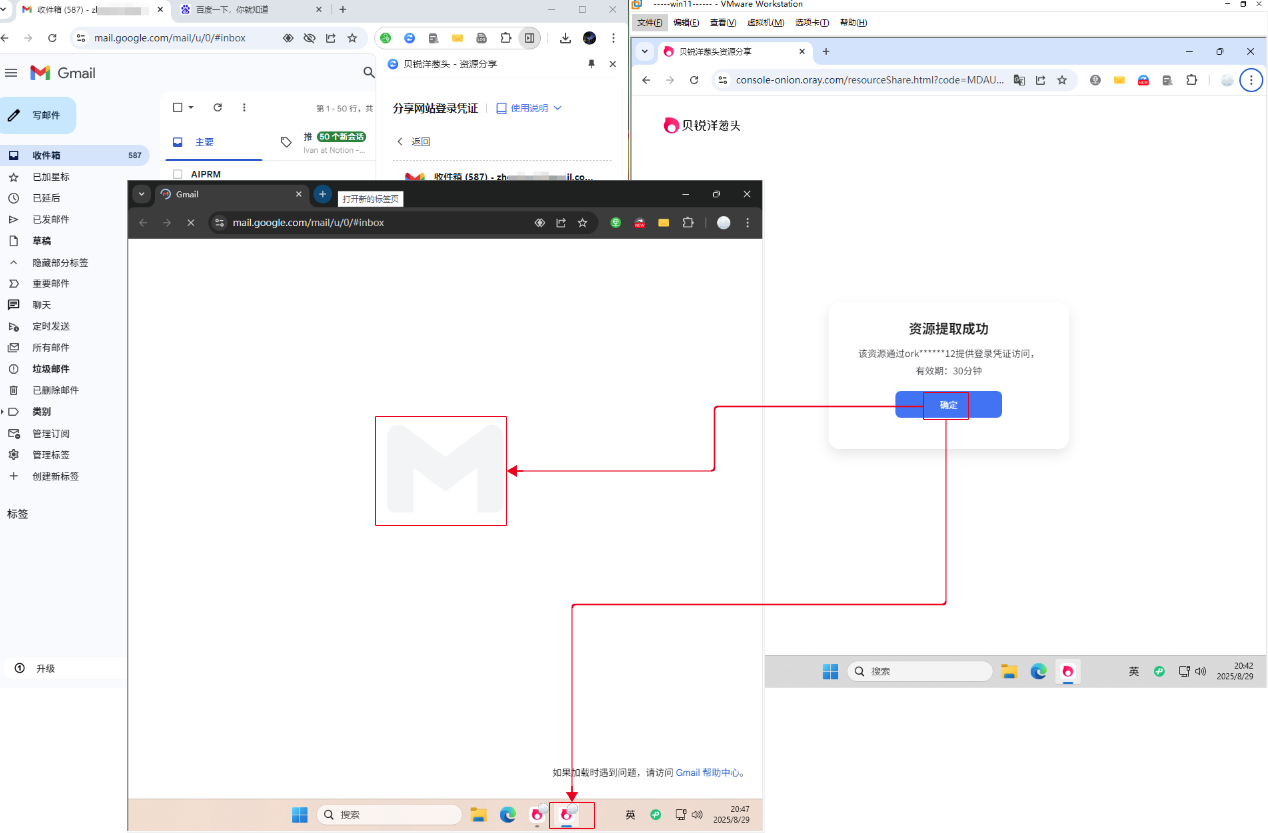Open extensions puzzle icon in light Chrome
1268x833 pixels.
506,38
